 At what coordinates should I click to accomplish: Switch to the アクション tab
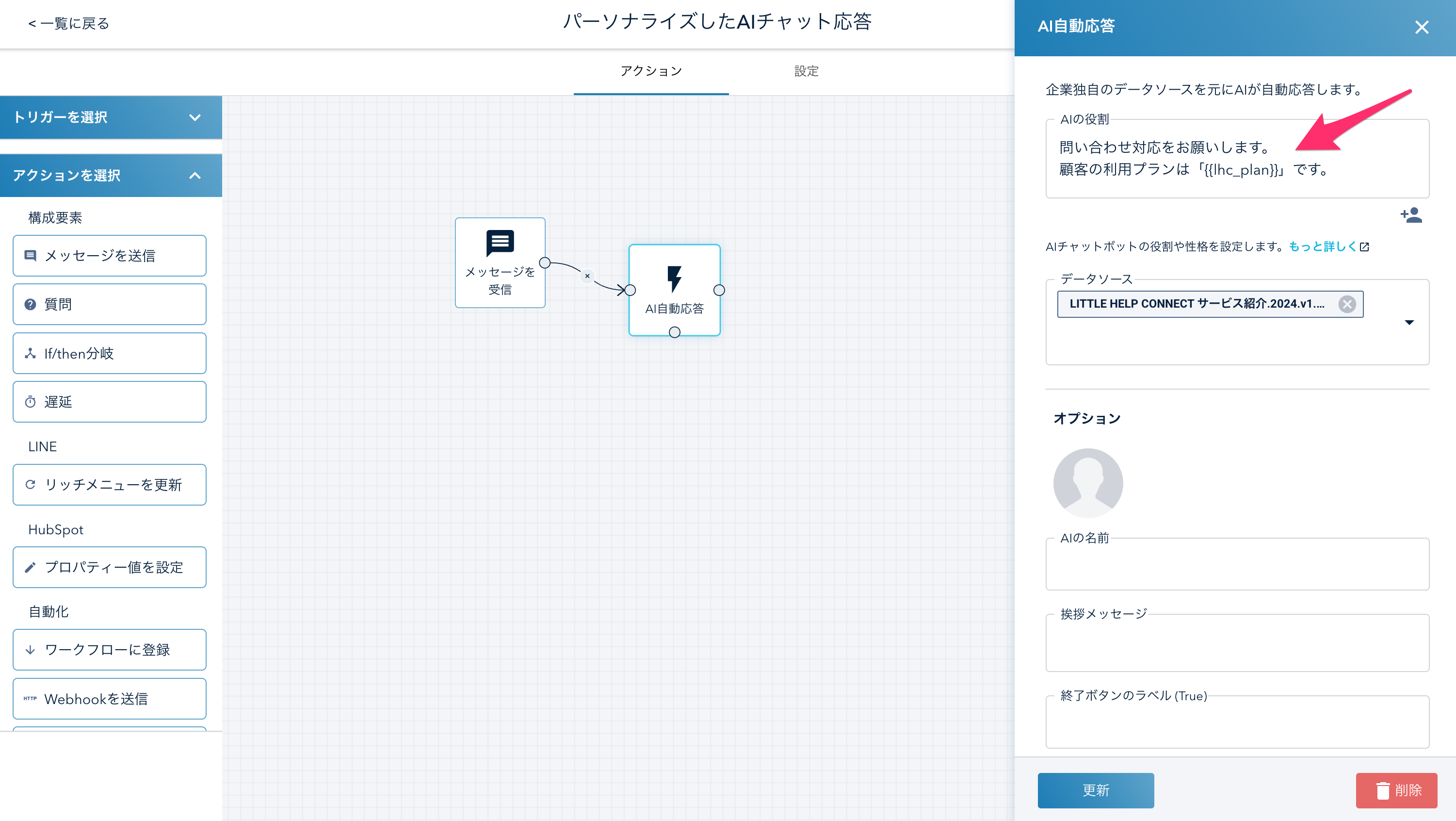pyautogui.click(x=651, y=71)
